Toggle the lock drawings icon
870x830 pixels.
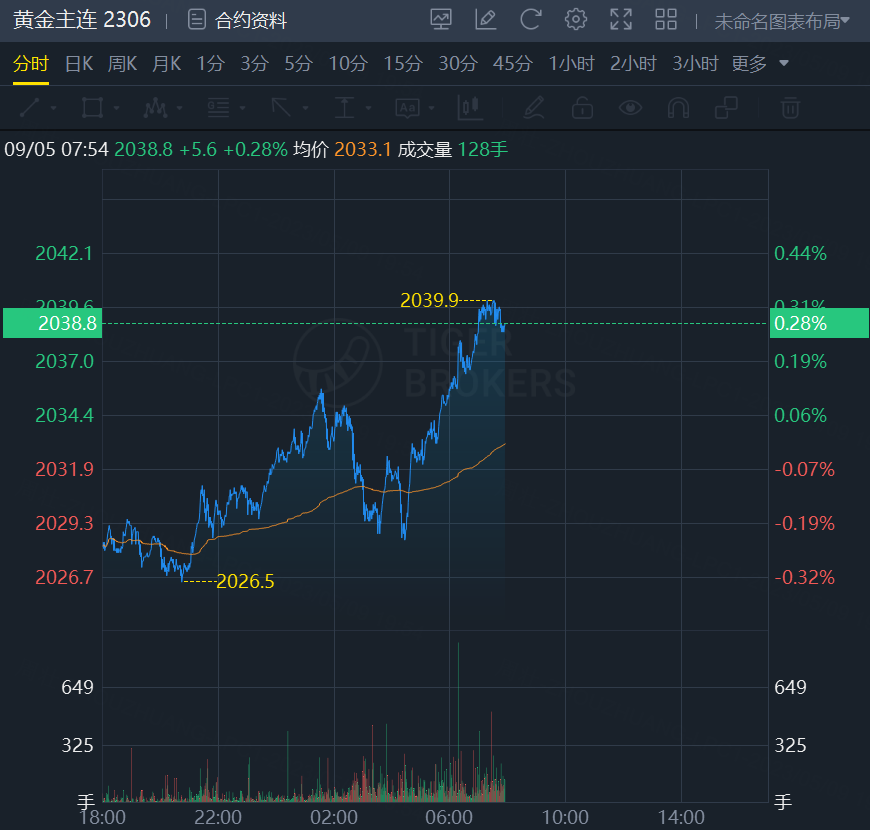(x=582, y=107)
